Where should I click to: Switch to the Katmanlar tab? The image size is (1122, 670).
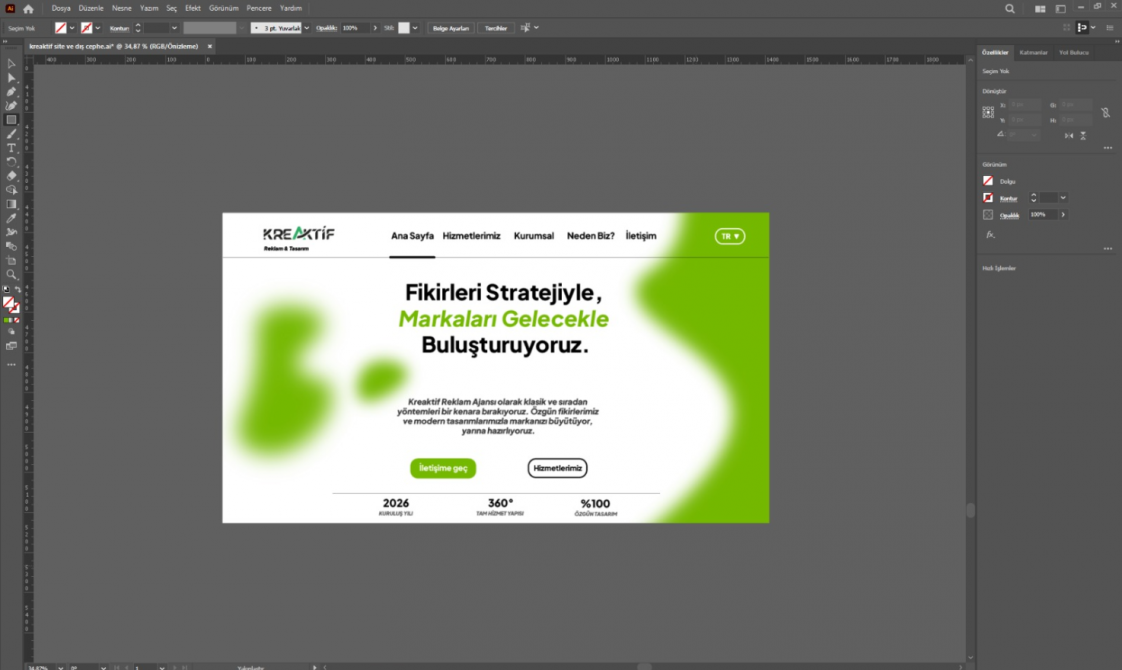[x=1033, y=52]
